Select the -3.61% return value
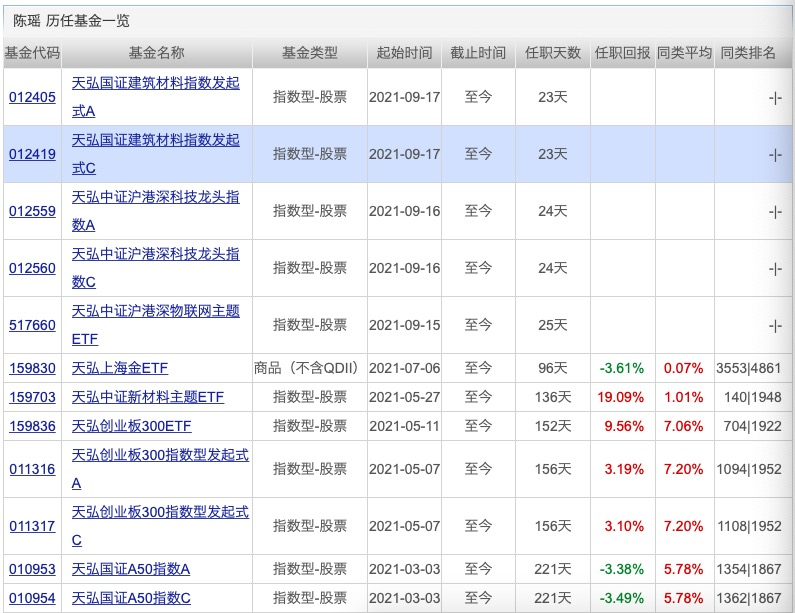This screenshot has width=795, height=613. click(x=622, y=368)
